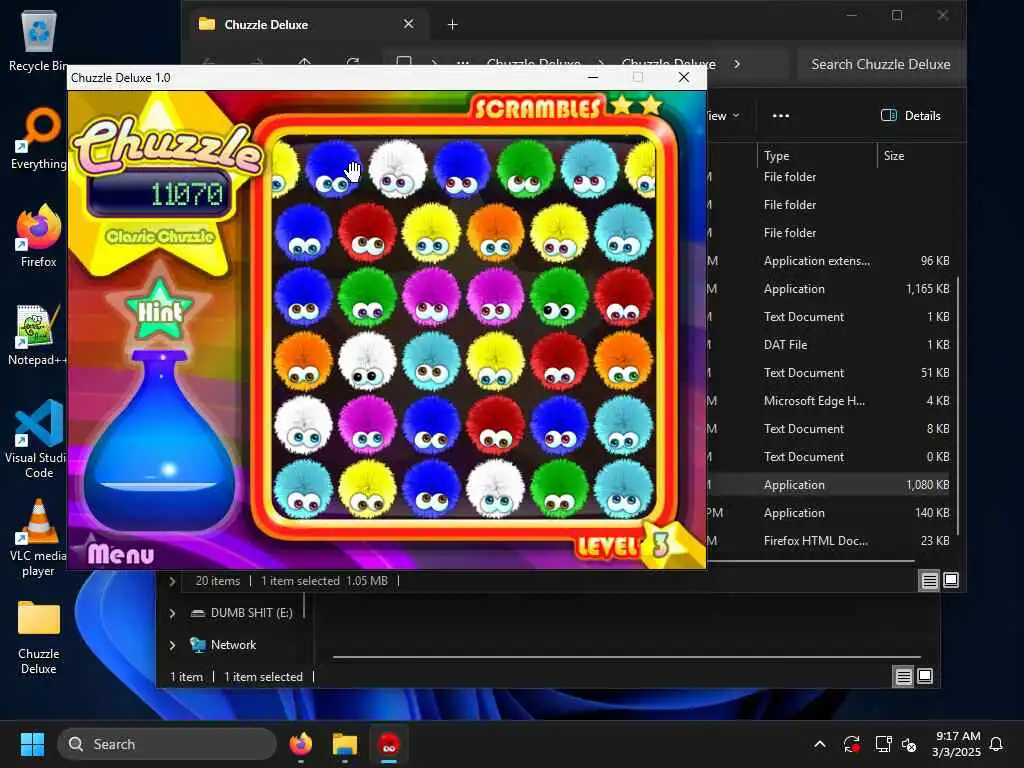
Task: Switch lower Explorer to details view
Action: 903,677
